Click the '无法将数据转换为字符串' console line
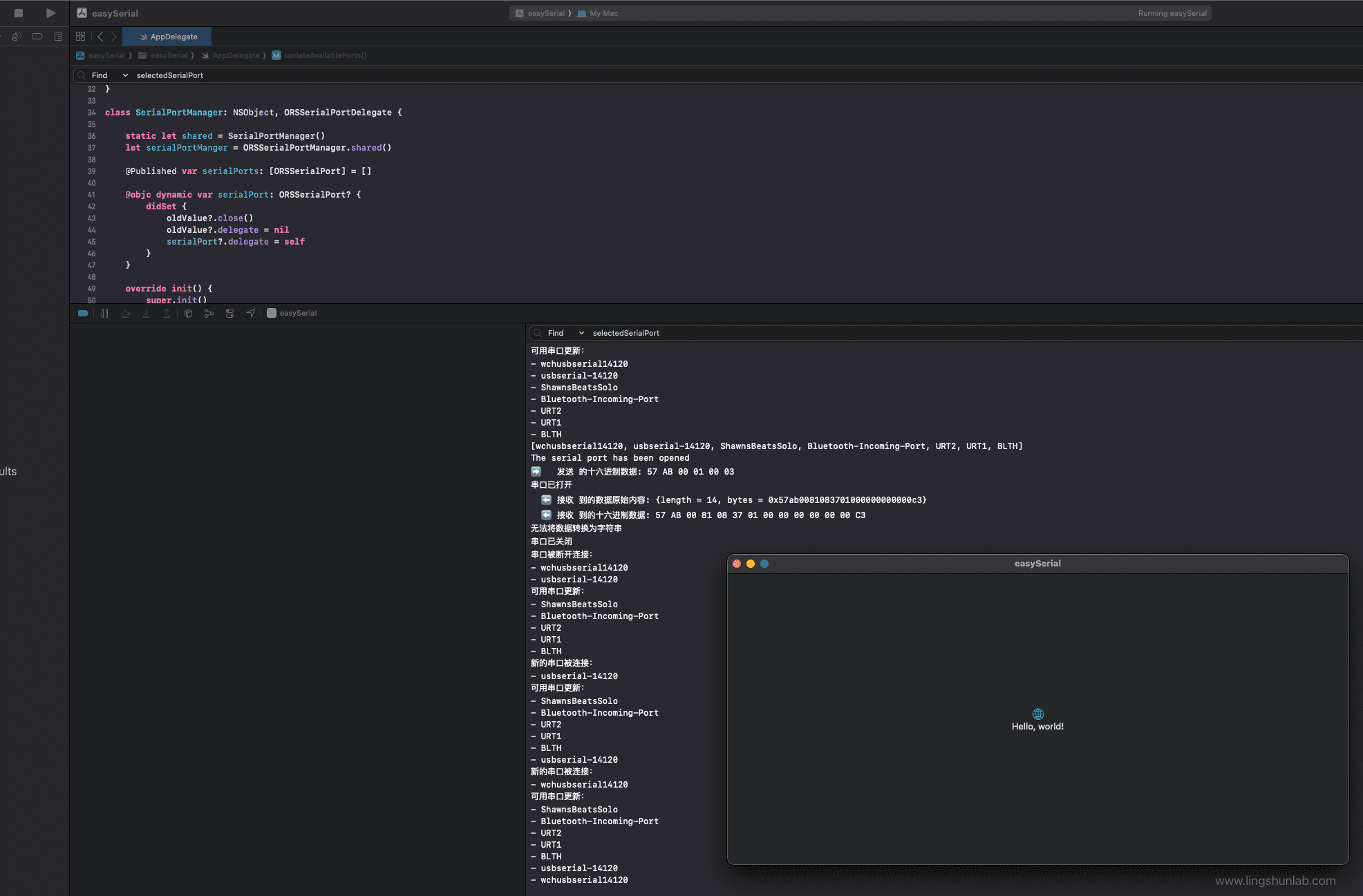Screen dimensions: 1363x896 click(576, 528)
